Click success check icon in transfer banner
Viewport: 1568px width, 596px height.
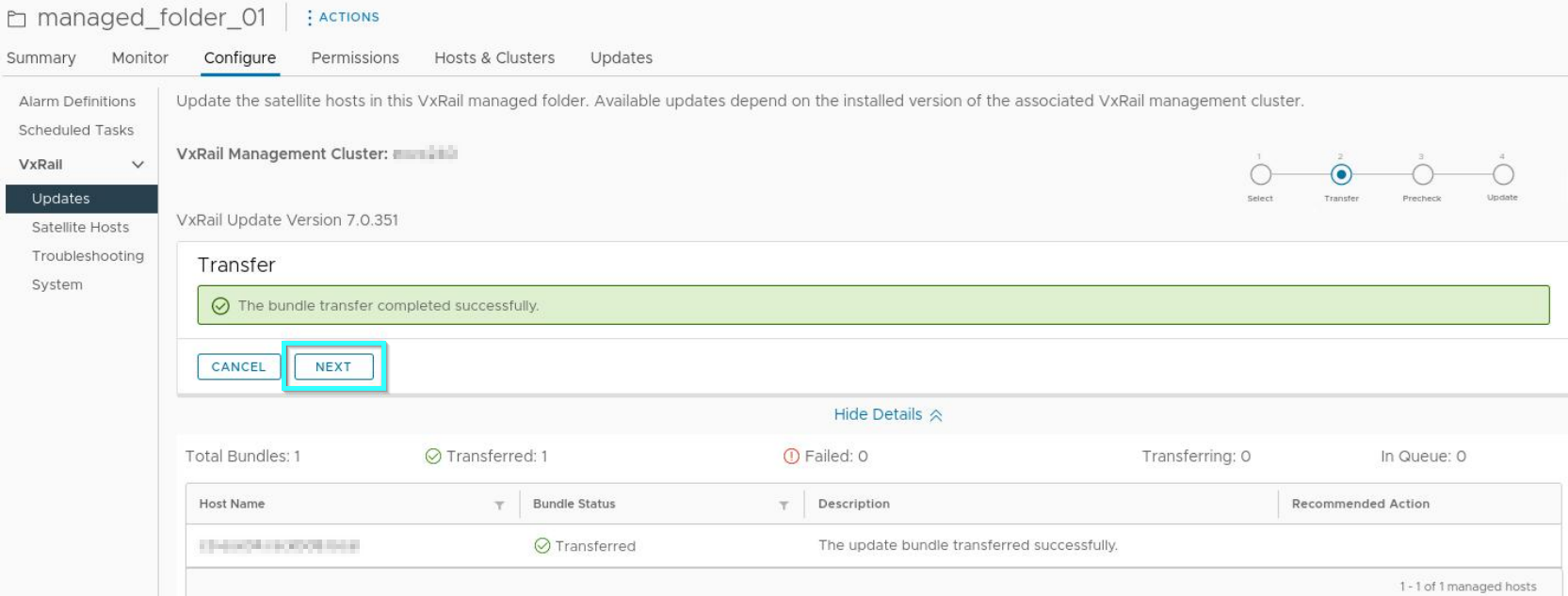(220, 306)
